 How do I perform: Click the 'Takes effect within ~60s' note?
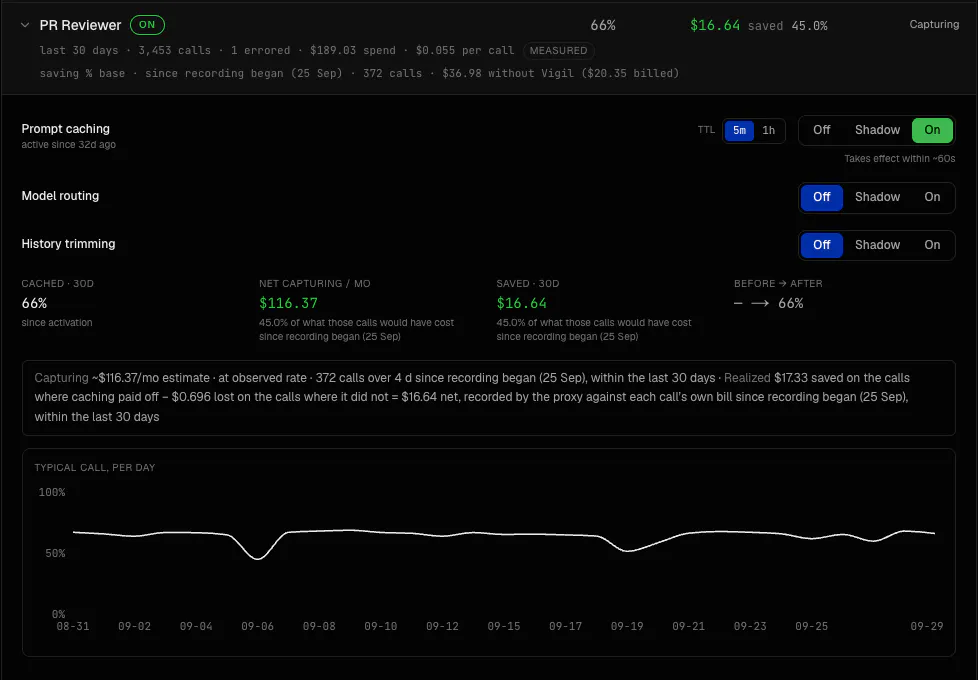coord(899,158)
